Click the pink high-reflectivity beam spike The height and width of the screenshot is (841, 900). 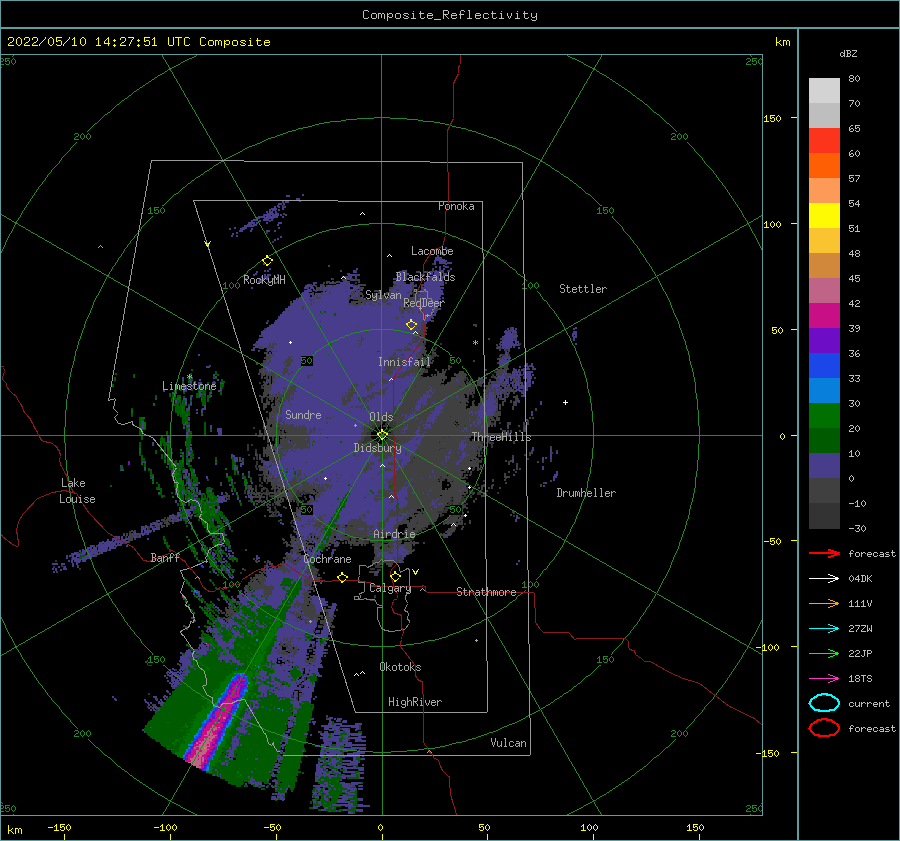218,720
